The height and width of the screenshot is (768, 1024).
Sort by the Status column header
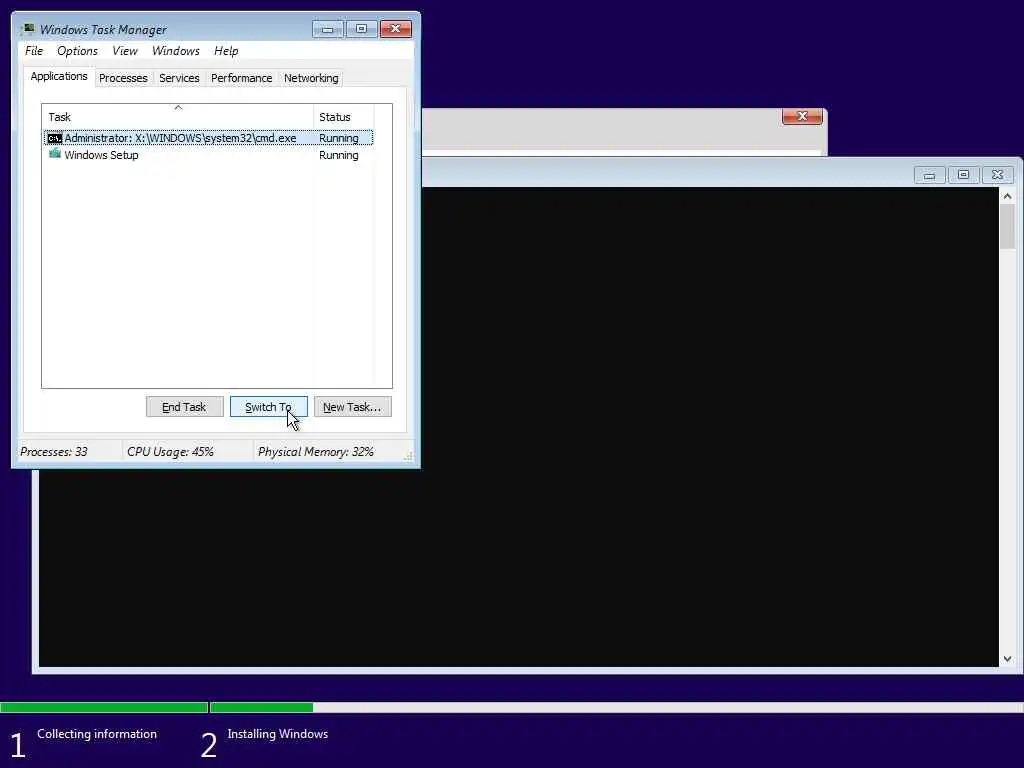click(344, 117)
